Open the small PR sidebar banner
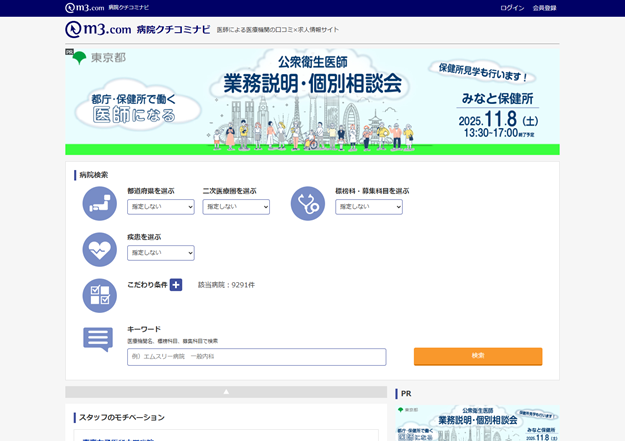The image size is (625, 441). click(478, 423)
